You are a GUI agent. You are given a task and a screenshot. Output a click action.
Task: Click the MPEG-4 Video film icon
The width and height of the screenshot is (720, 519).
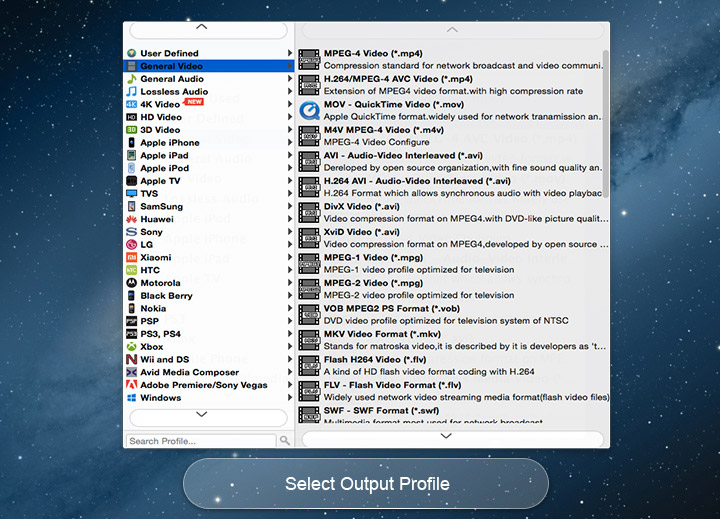point(309,60)
